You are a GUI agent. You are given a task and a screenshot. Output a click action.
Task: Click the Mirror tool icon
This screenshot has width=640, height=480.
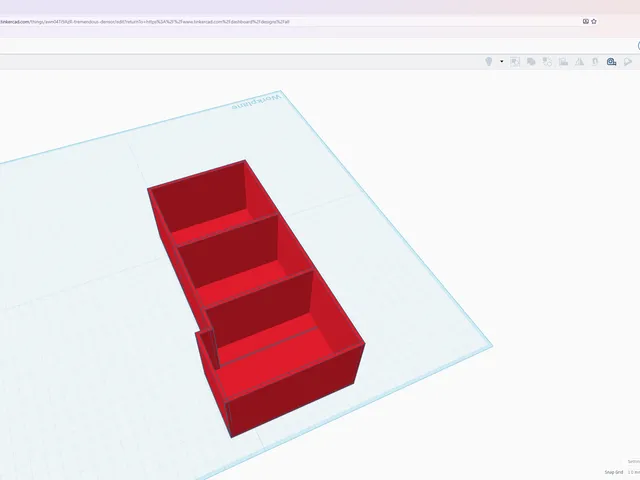click(x=579, y=62)
